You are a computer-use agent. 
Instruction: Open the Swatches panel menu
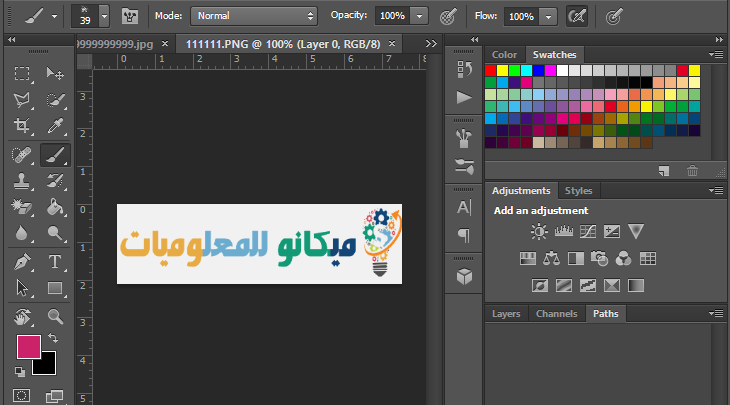click(x=716, y=55)
